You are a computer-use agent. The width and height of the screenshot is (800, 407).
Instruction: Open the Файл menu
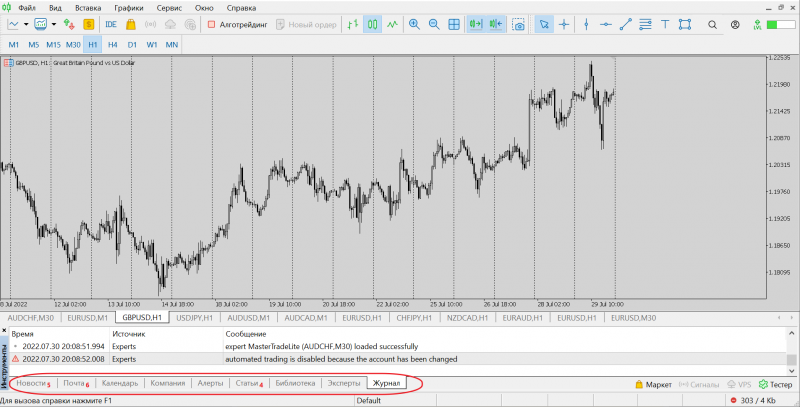click(27, 8)
